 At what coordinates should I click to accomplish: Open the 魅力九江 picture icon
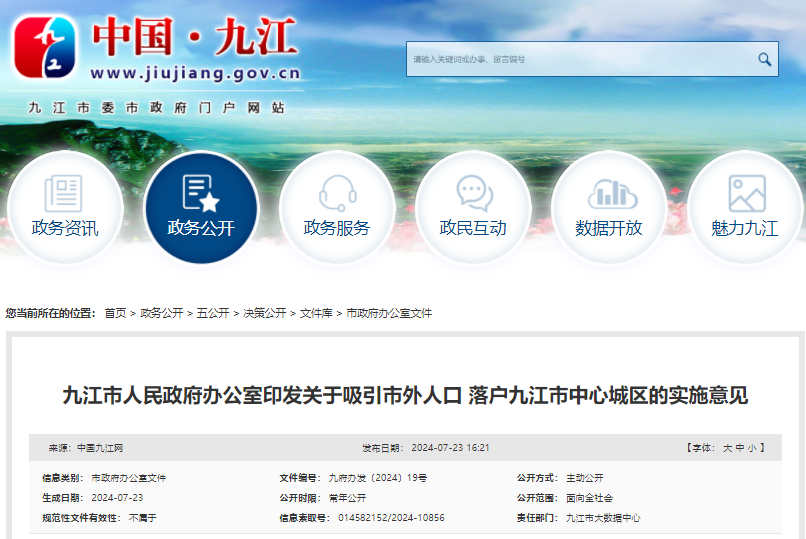pos(745,194)
